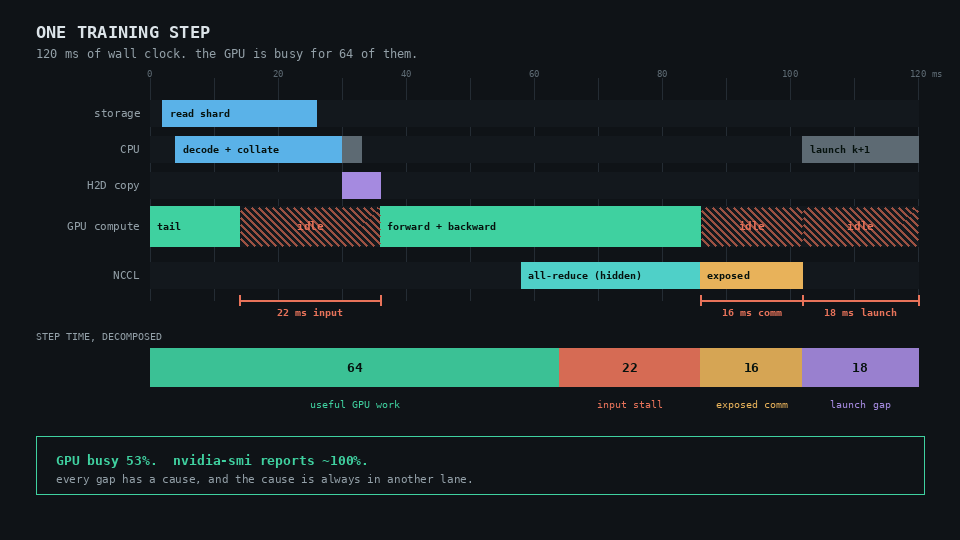Click the 'launch gap' label
Viewport: 960px width, 540px height.
pos(860,405)
